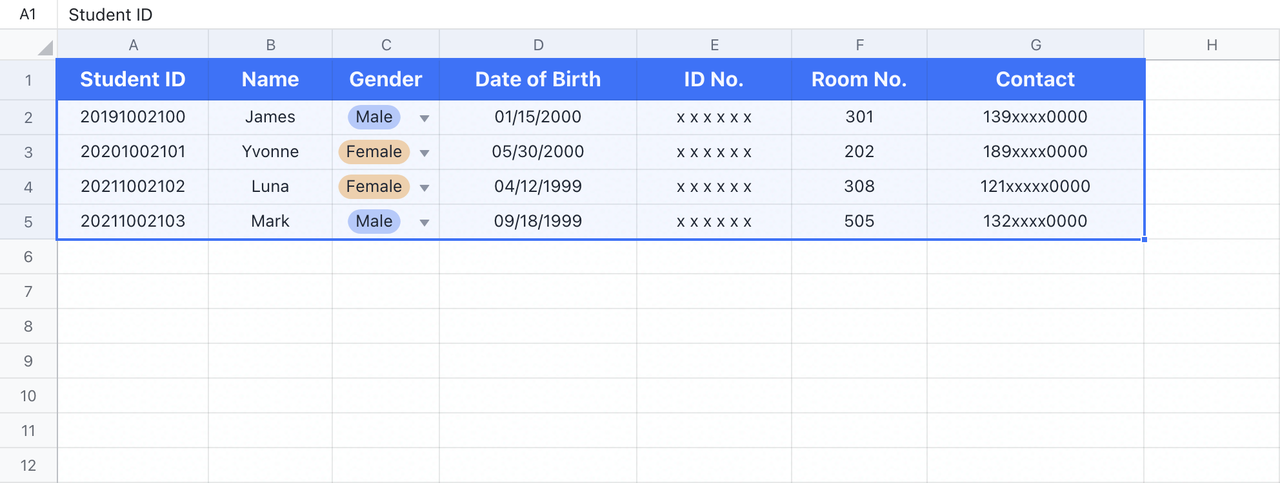
Task: Select column H header
Action: click(1211, 45)
